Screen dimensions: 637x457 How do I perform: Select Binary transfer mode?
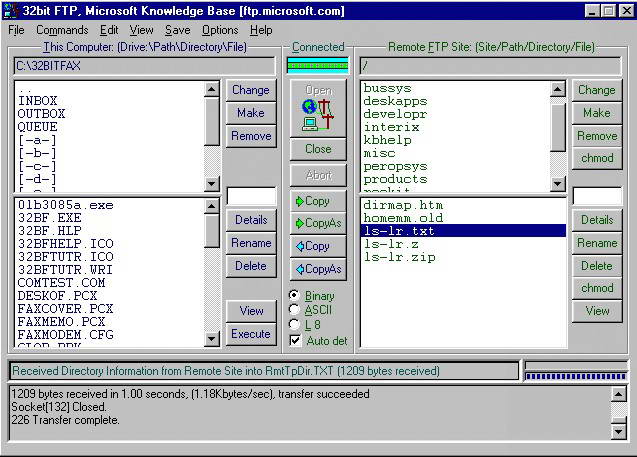click(x=312, y=296)
